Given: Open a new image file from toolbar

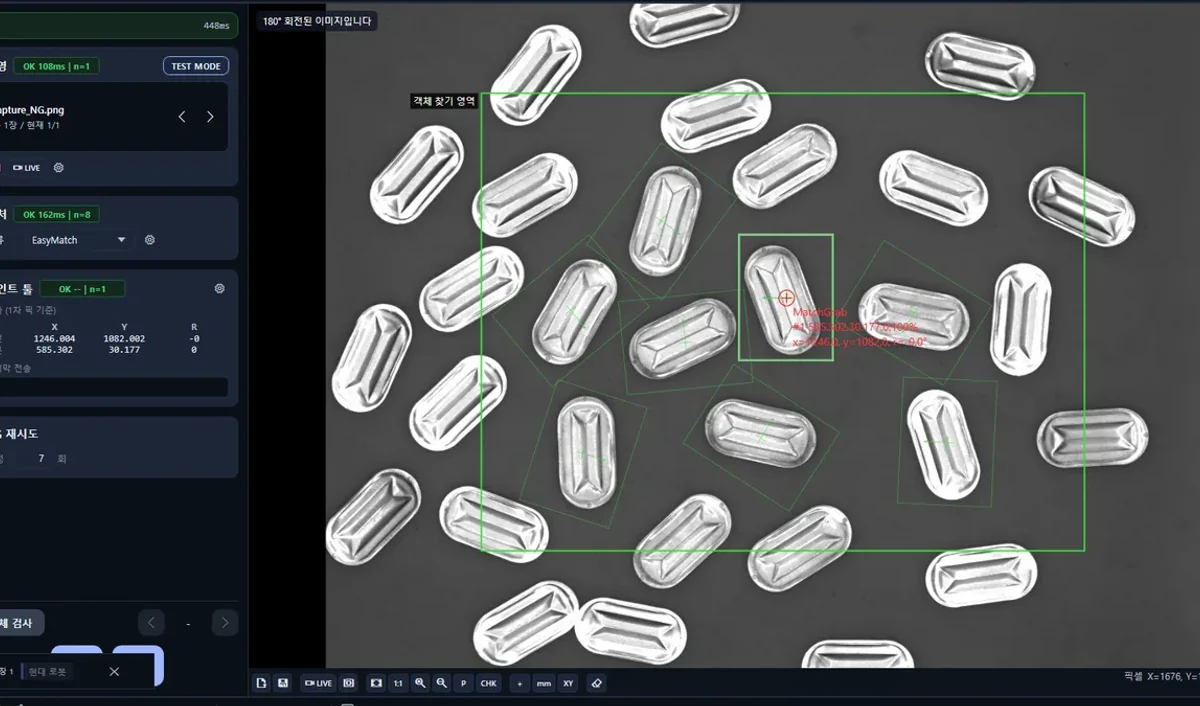Looking at the screenshot, I should pyautogui.click(x=261, y=683).
